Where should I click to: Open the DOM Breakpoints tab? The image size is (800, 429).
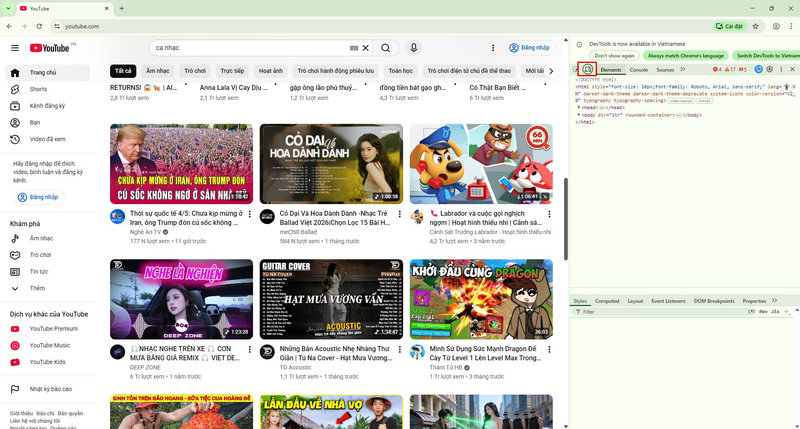714,301
